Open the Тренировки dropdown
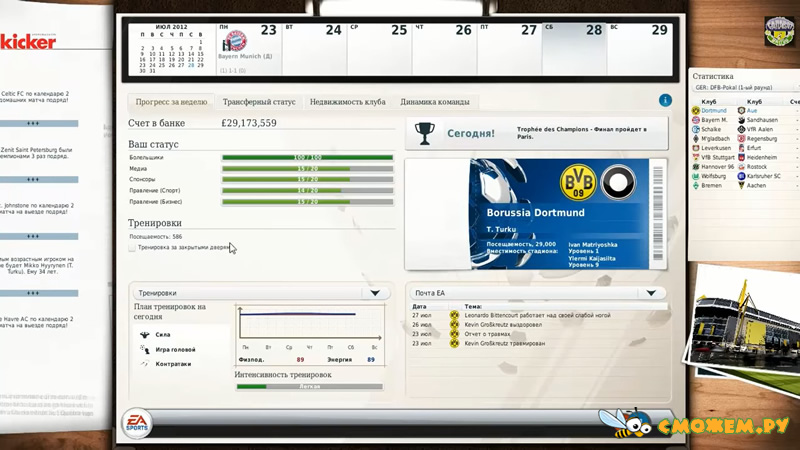The image size is (800, 450). pos(375,293)
